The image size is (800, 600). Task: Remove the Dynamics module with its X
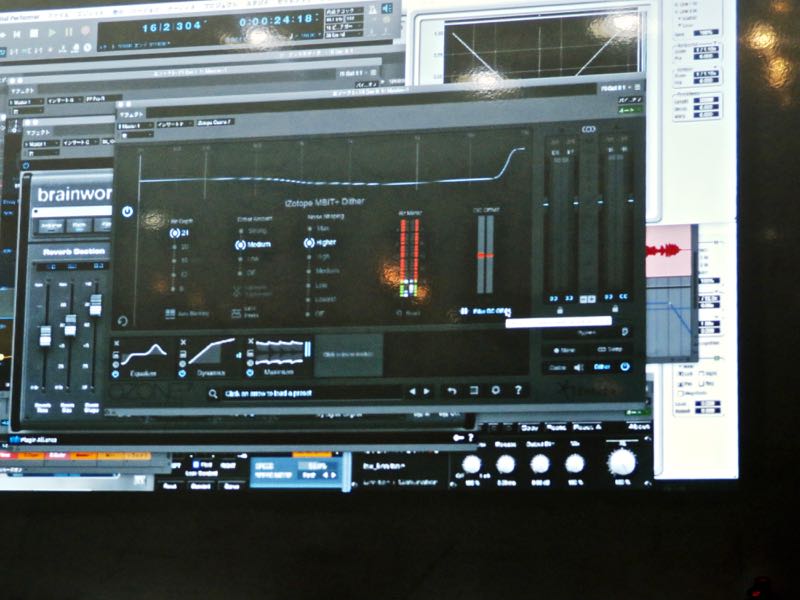(183, 342)
